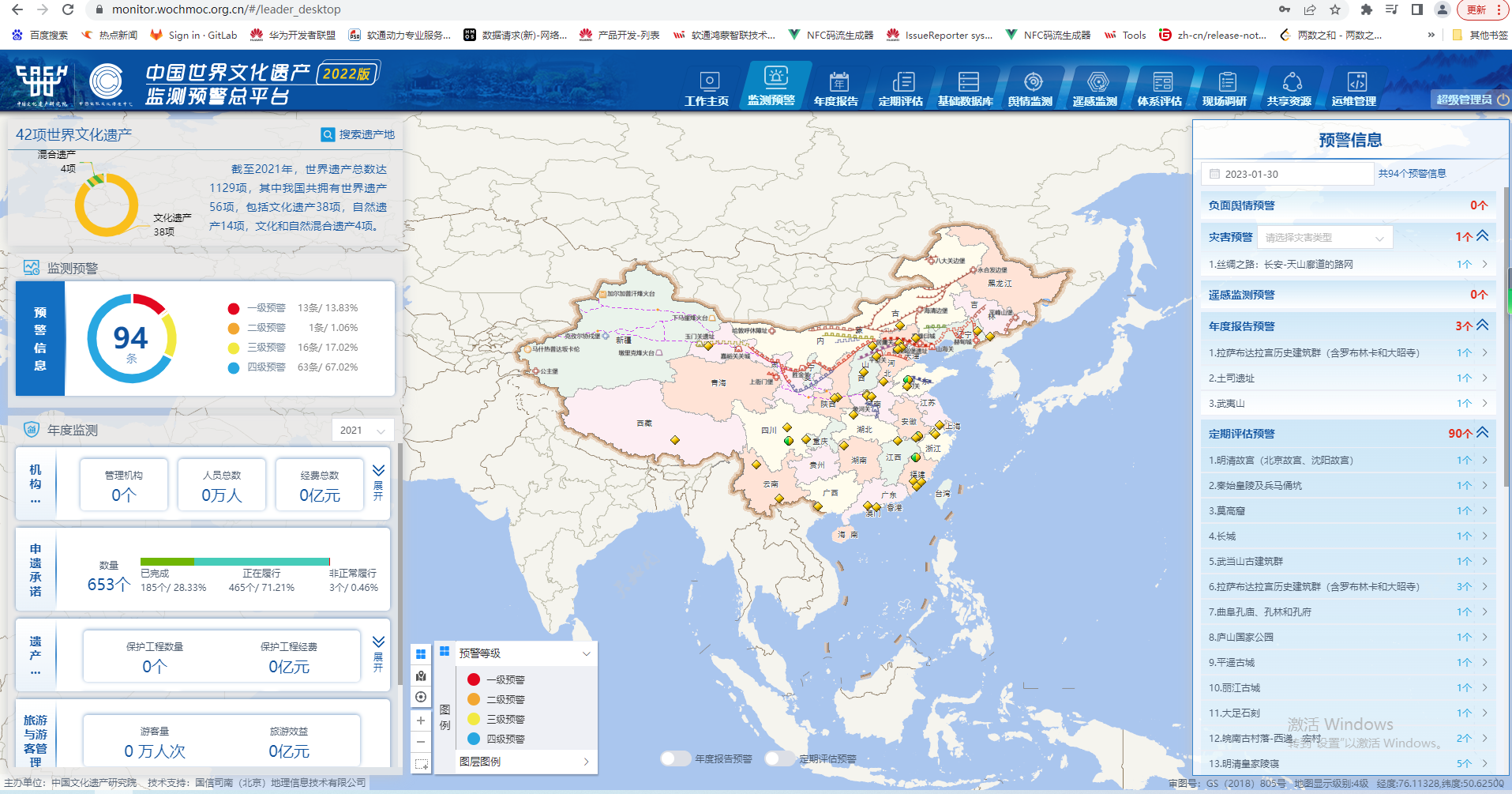The image size is (1512, 794).
Task: Open the 年度报告 tab
Action: coord(836,88)
